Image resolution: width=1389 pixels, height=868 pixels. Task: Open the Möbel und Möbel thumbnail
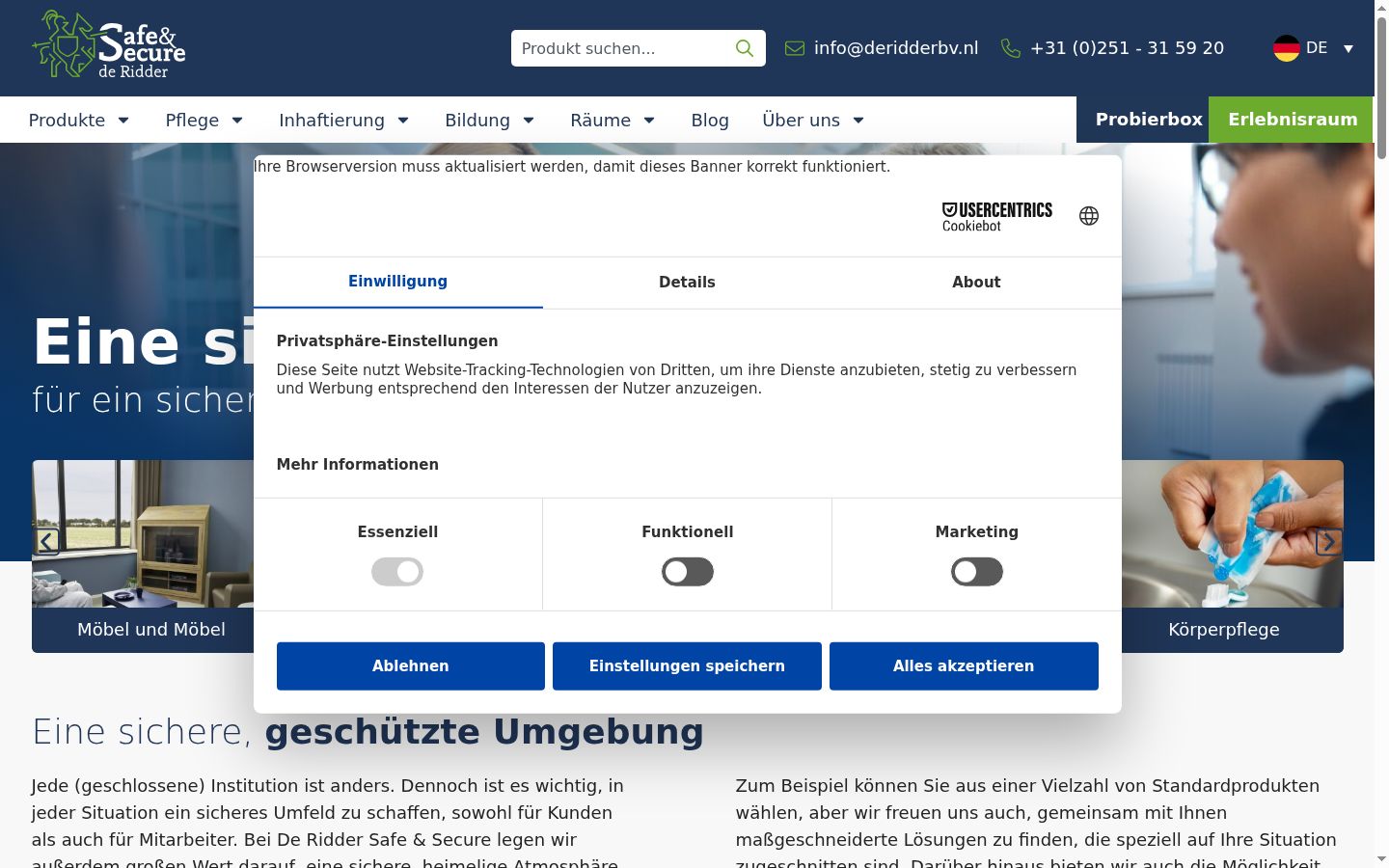click(x=143, y=556)
